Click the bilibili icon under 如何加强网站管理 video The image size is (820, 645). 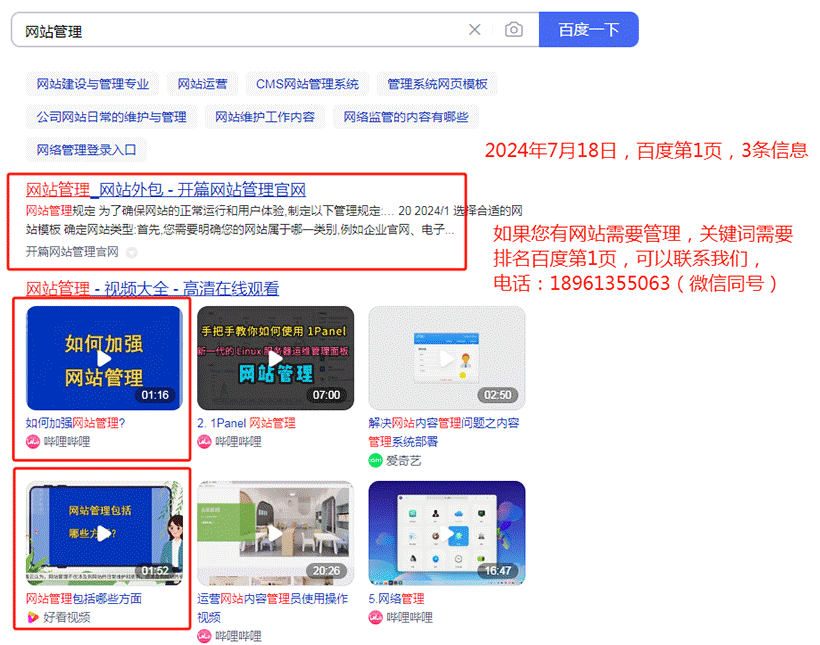point(33,442)
